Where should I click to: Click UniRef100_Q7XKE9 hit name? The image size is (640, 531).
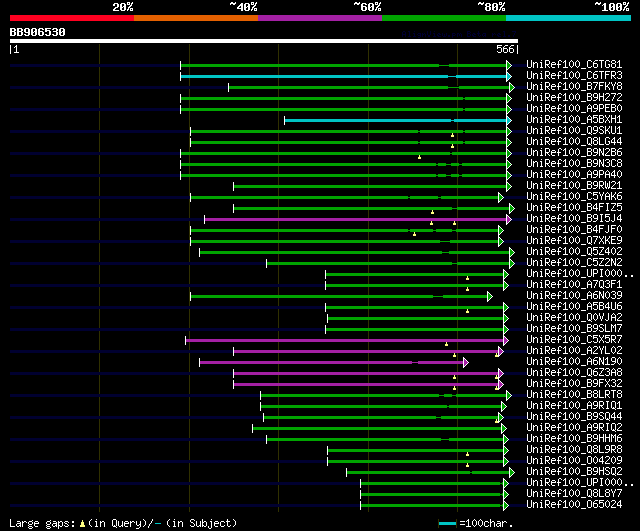point(574,241)
